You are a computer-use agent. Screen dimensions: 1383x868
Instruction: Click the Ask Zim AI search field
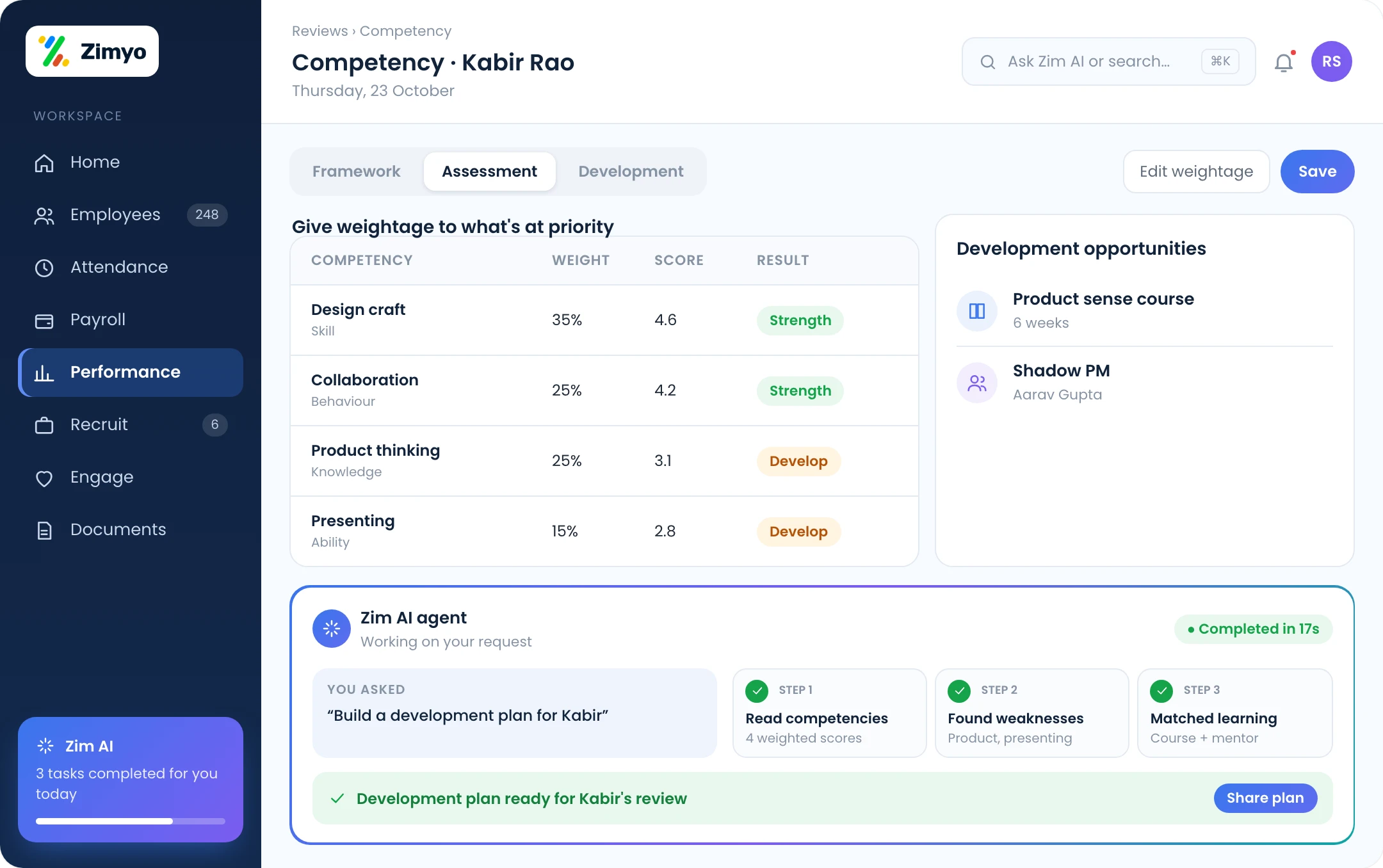click(x=1109, y=61)
